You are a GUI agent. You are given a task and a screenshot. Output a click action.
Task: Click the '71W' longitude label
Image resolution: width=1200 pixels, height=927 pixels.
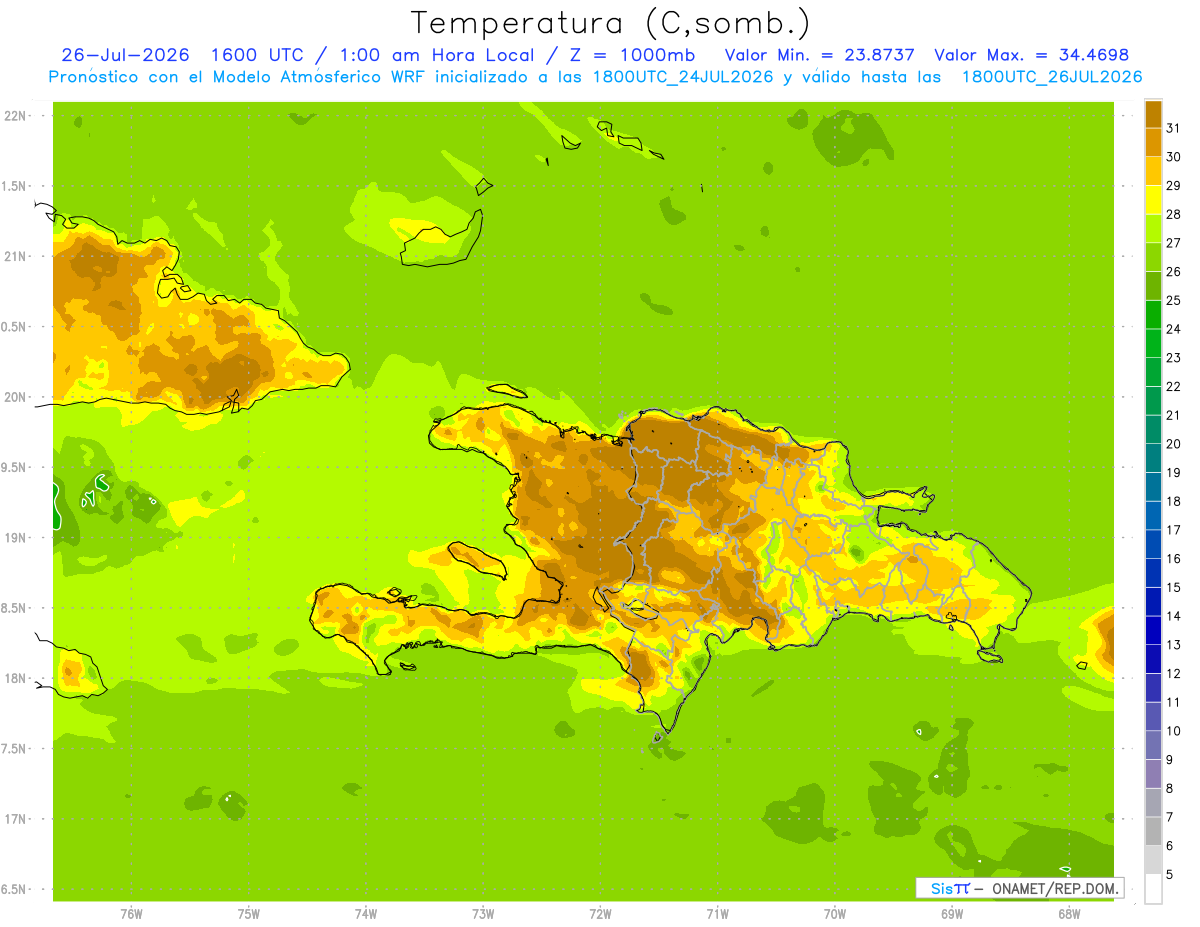pyautogui.click(x=717, y=914)
